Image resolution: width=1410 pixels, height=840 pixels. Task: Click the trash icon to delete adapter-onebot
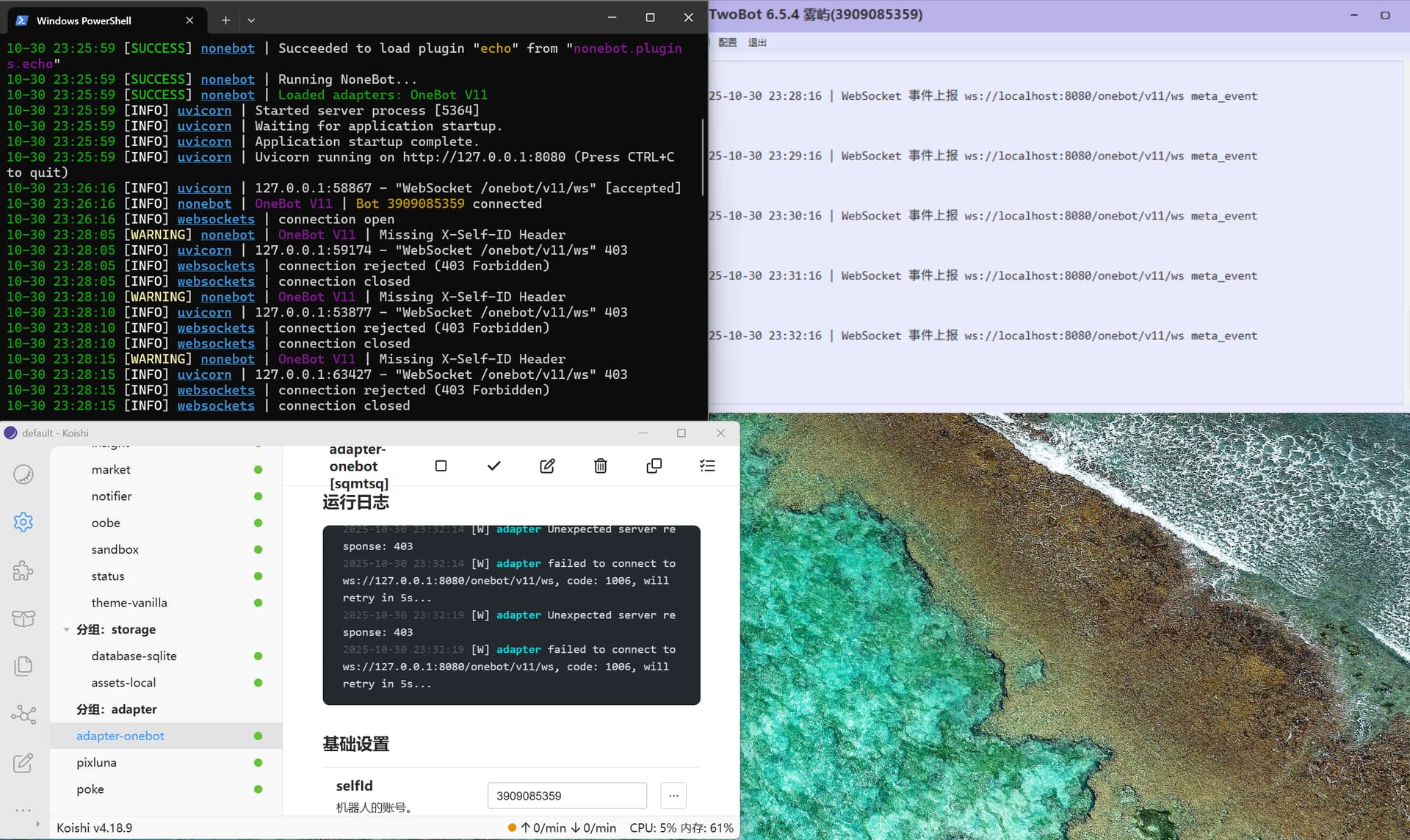601,466
